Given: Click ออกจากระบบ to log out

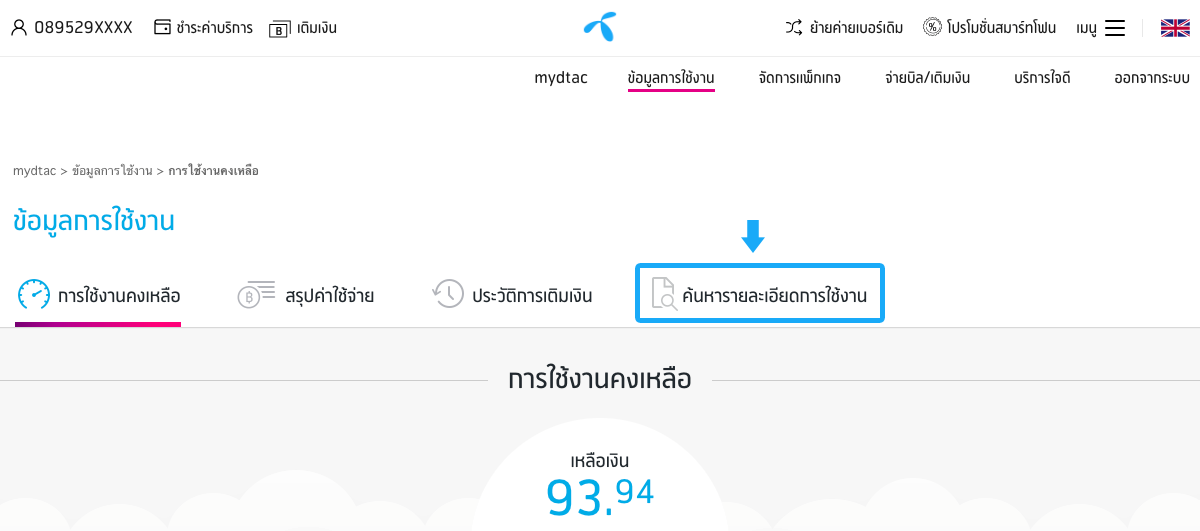Looking at the screenshot, I should pyautogui.click(x=1152, y=77).
